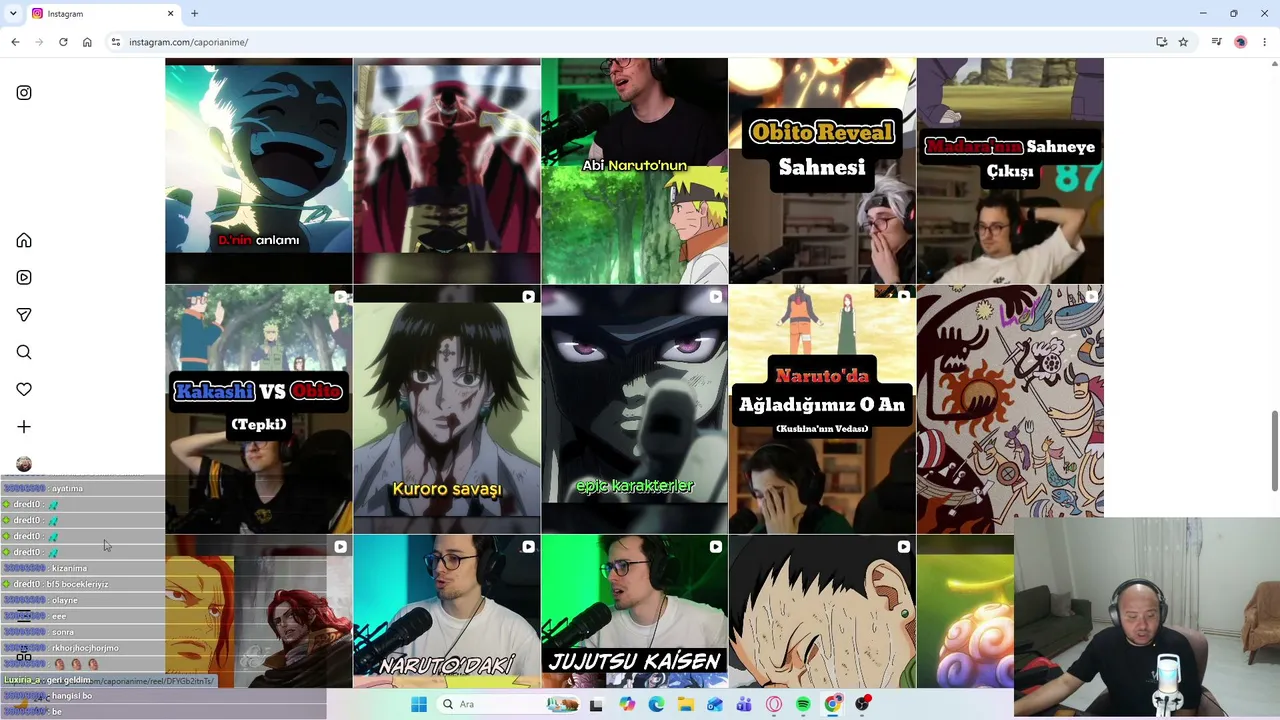Open Chrome three-dot menu
Image resolution: width=1280 pixels, height=720 pixels.
(x=1264, y=42)
